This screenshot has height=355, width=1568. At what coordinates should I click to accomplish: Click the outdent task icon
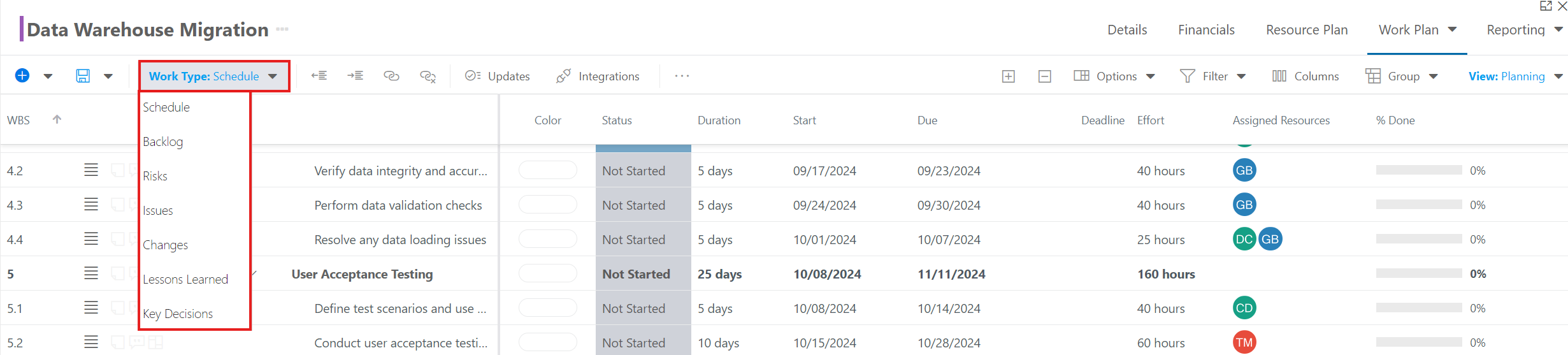319,76
